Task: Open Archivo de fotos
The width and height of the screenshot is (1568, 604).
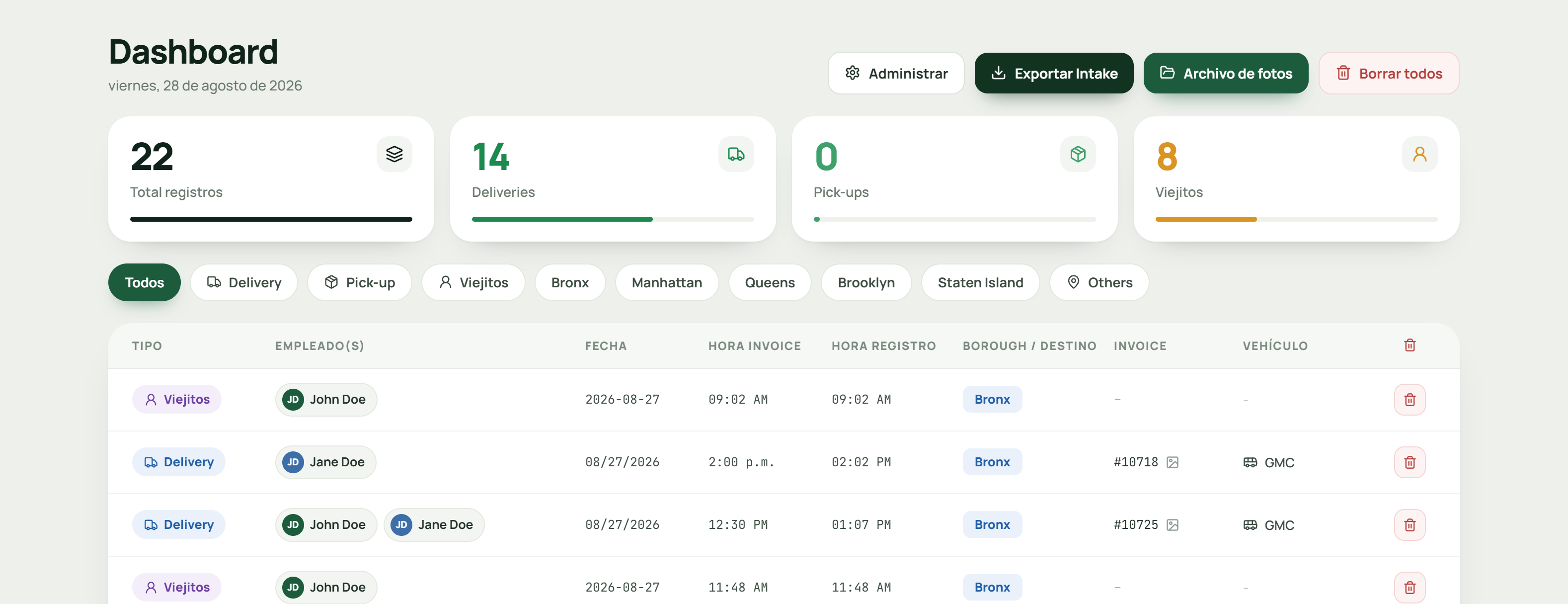Action: pyautogui.click(x=1225, y=73)
